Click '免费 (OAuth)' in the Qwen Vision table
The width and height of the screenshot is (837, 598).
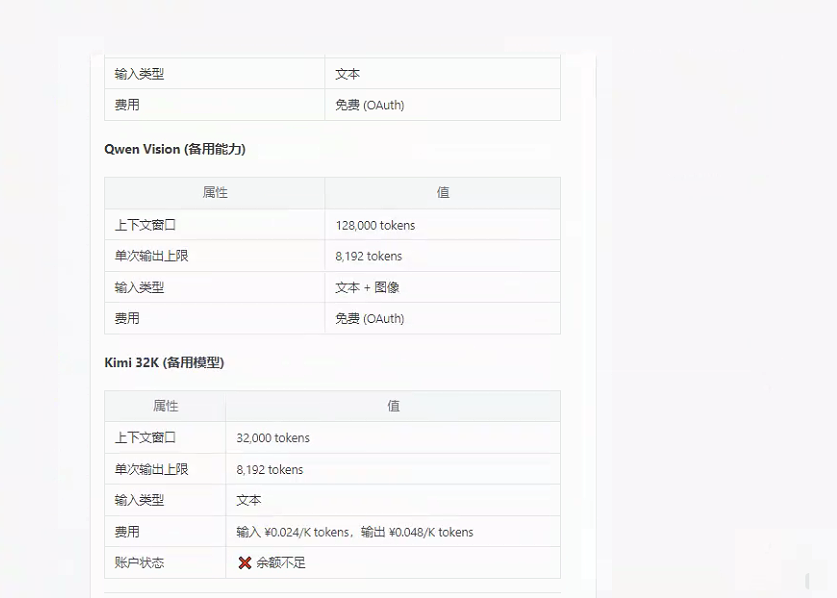370,319
